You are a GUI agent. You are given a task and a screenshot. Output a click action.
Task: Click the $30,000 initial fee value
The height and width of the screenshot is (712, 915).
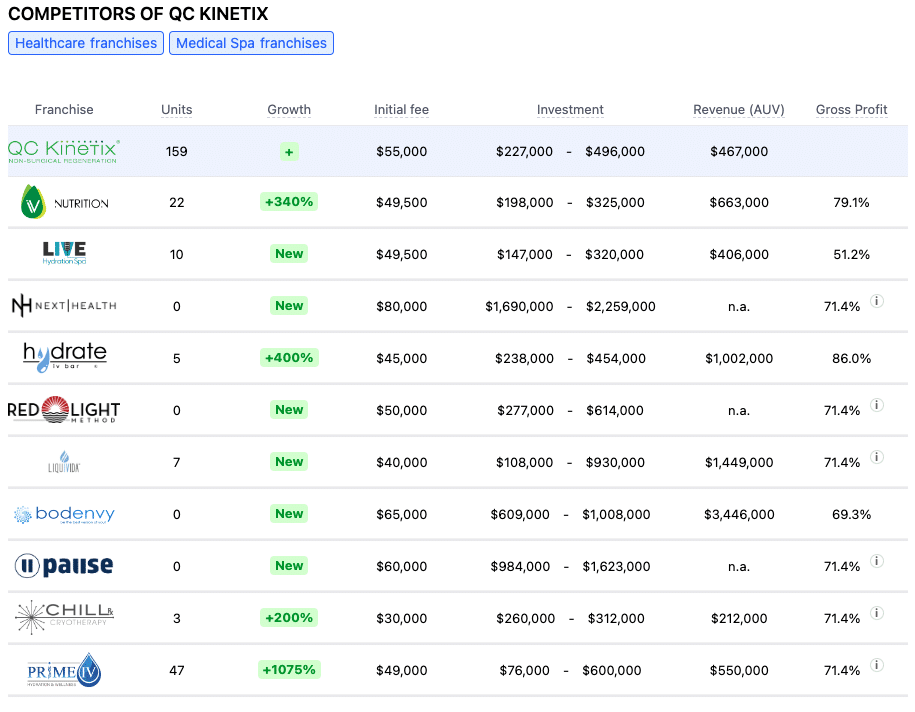pos(401,618)
